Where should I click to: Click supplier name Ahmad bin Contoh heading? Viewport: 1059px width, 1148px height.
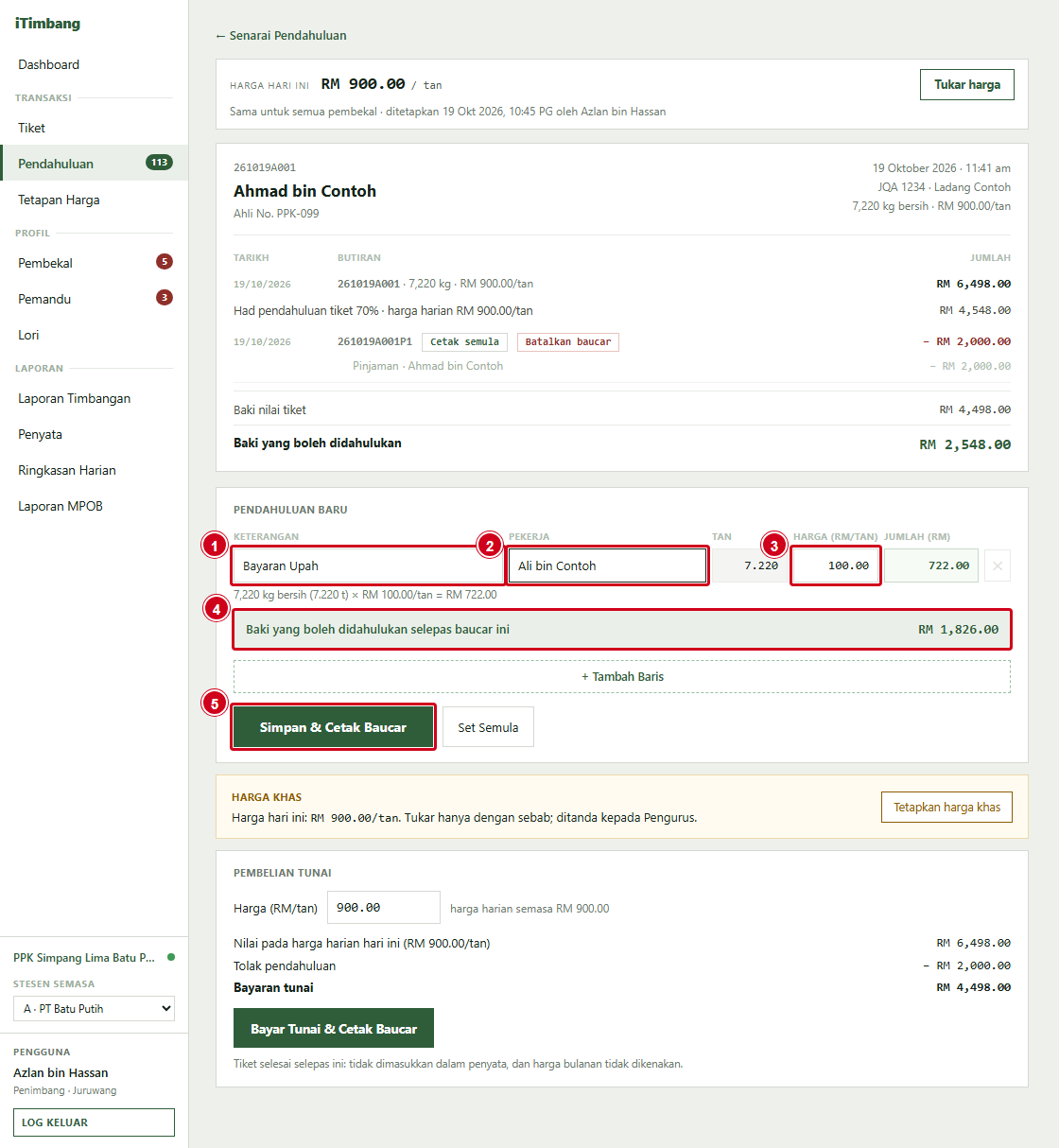click(x=304, y=191)
